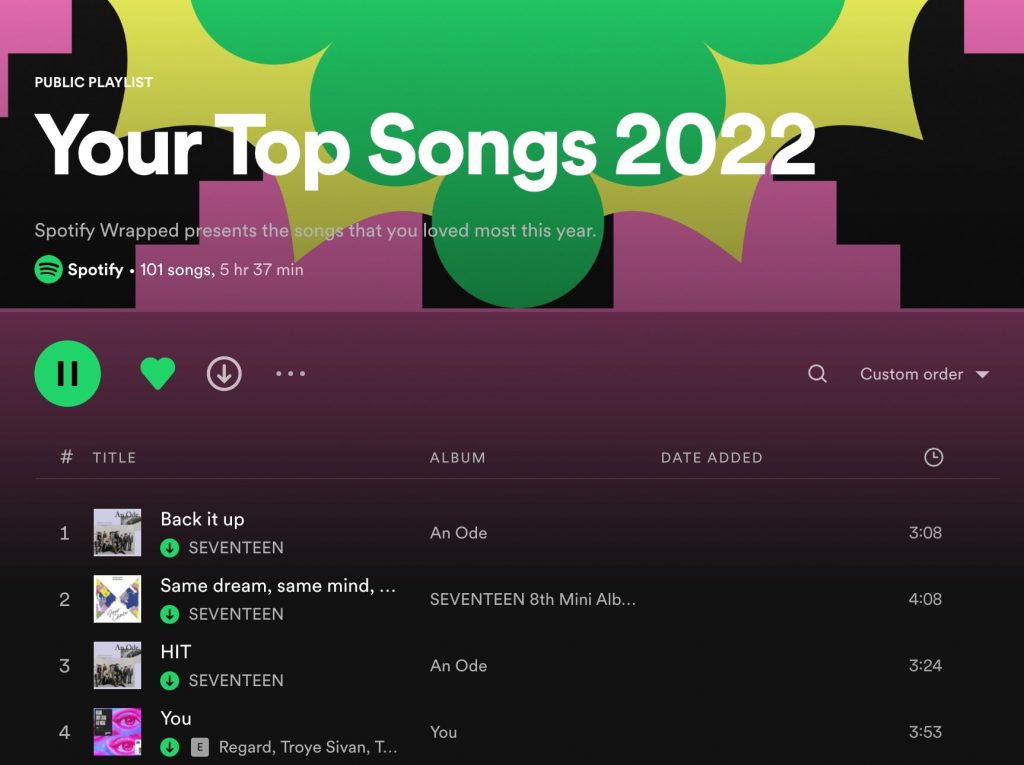The width and height of the screenshot is (1024, 765).
Task: Open the Spotify owner profile link
Action: (95, 269)
